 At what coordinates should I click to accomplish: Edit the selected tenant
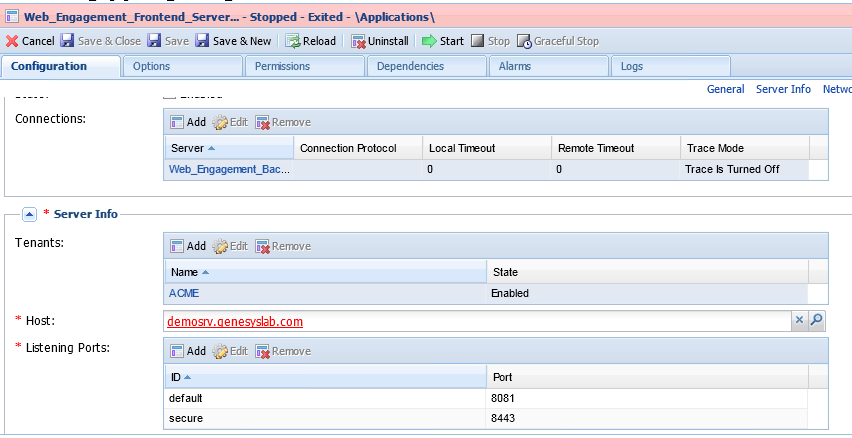point(230,246)
